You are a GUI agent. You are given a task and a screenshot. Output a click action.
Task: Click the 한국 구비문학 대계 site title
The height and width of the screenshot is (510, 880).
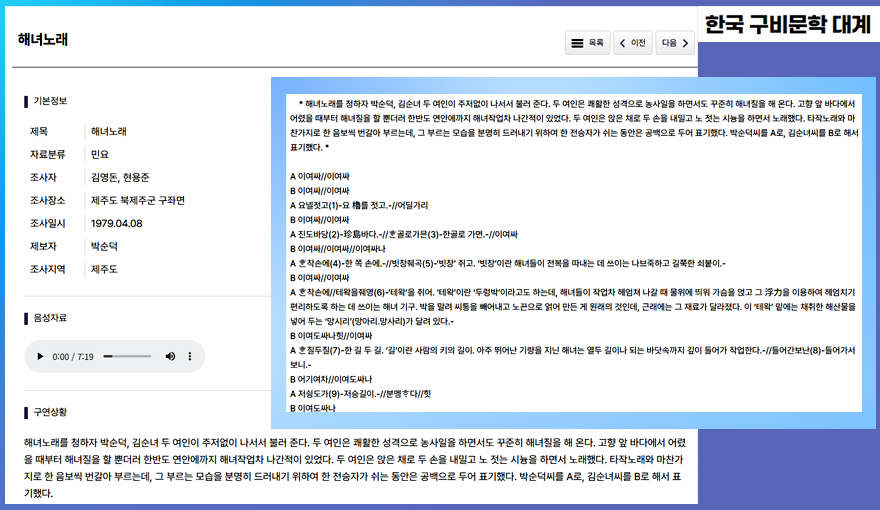787,25
